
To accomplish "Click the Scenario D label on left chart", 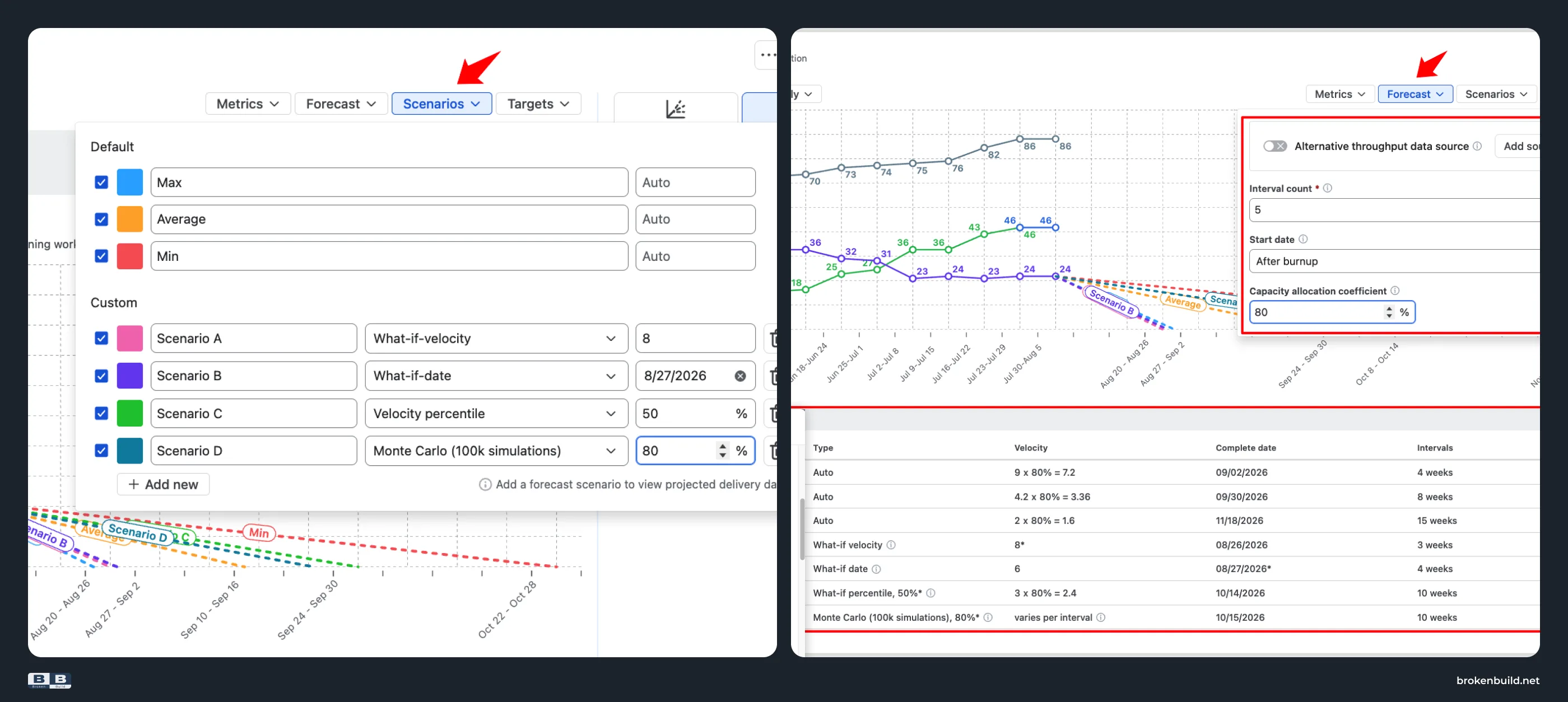I will 137,532.
